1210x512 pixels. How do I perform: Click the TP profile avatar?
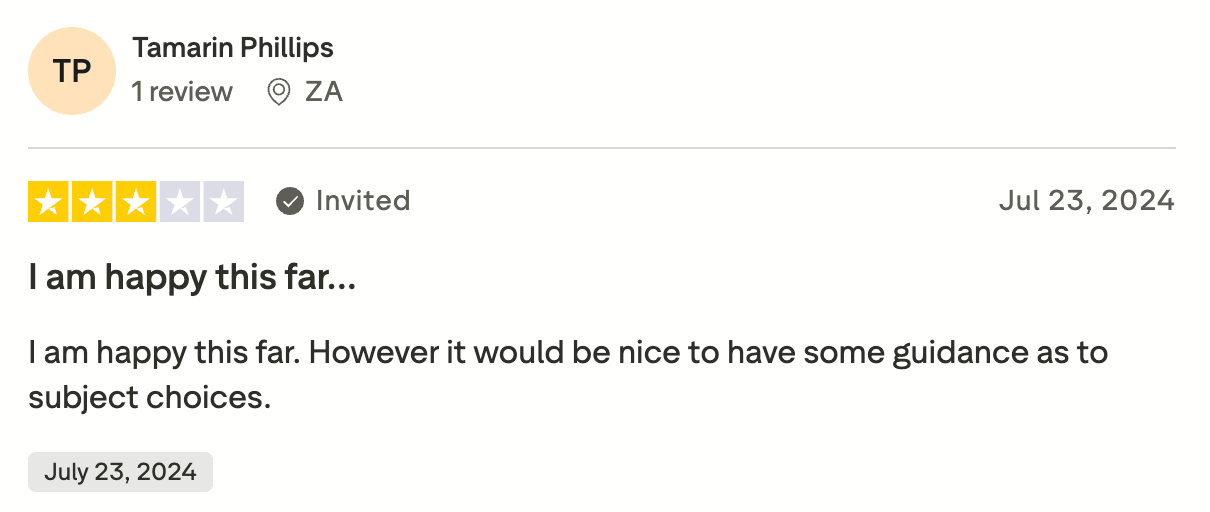(73, 71)
